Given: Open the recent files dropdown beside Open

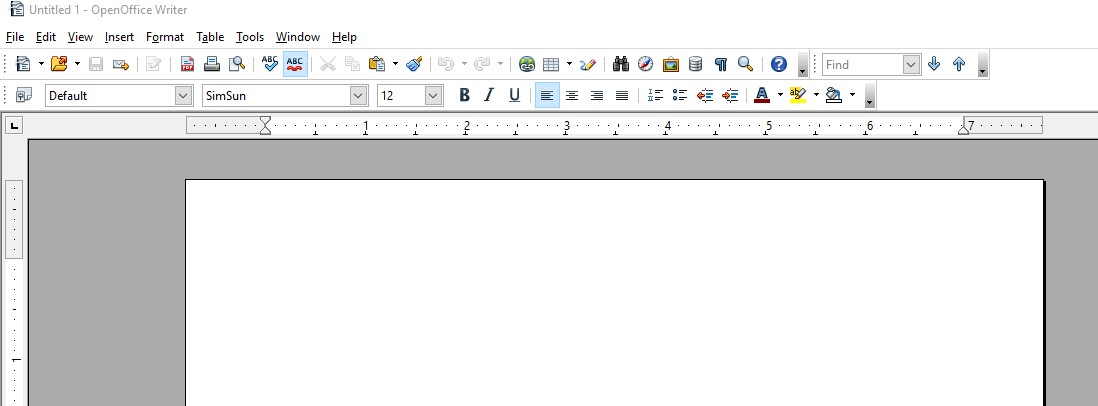Looking at the screenshot, I should point(77,64).
